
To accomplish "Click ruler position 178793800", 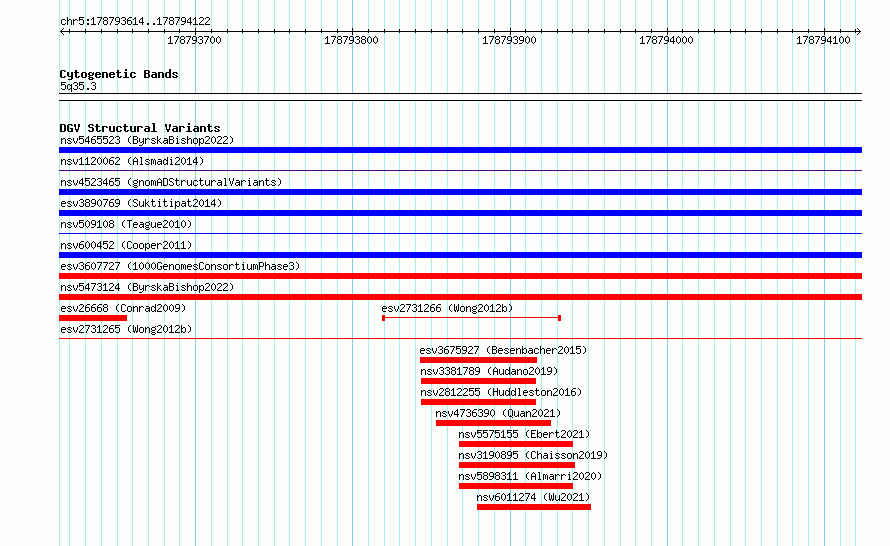I will (351, 40).
